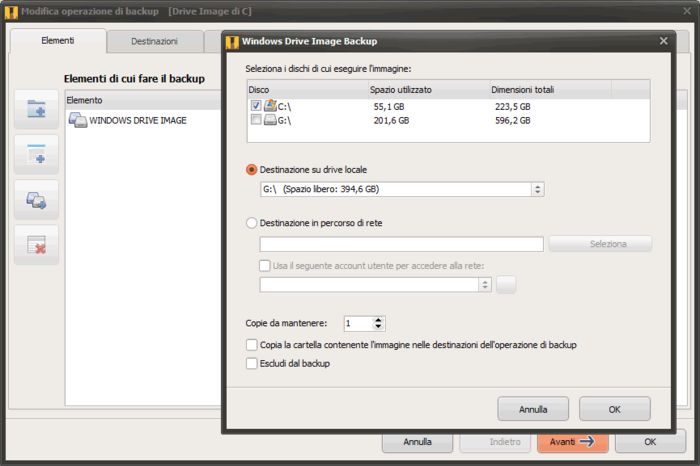This screenshot has width=700, height=466.
Task: Close the Windows Drive Image Backup dialog
Action: (663, 42)
